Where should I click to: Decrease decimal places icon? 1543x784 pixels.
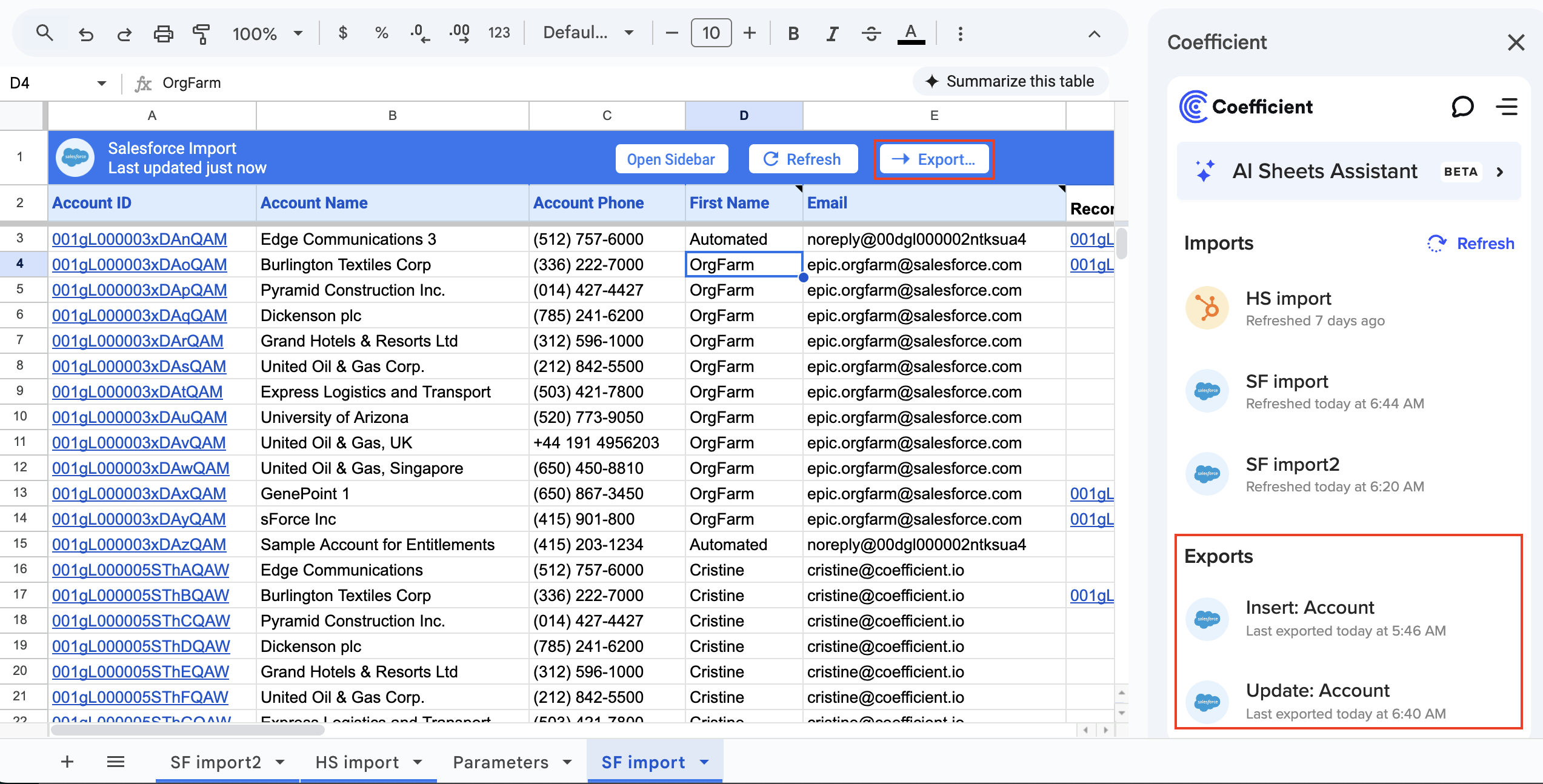(420, 33)
